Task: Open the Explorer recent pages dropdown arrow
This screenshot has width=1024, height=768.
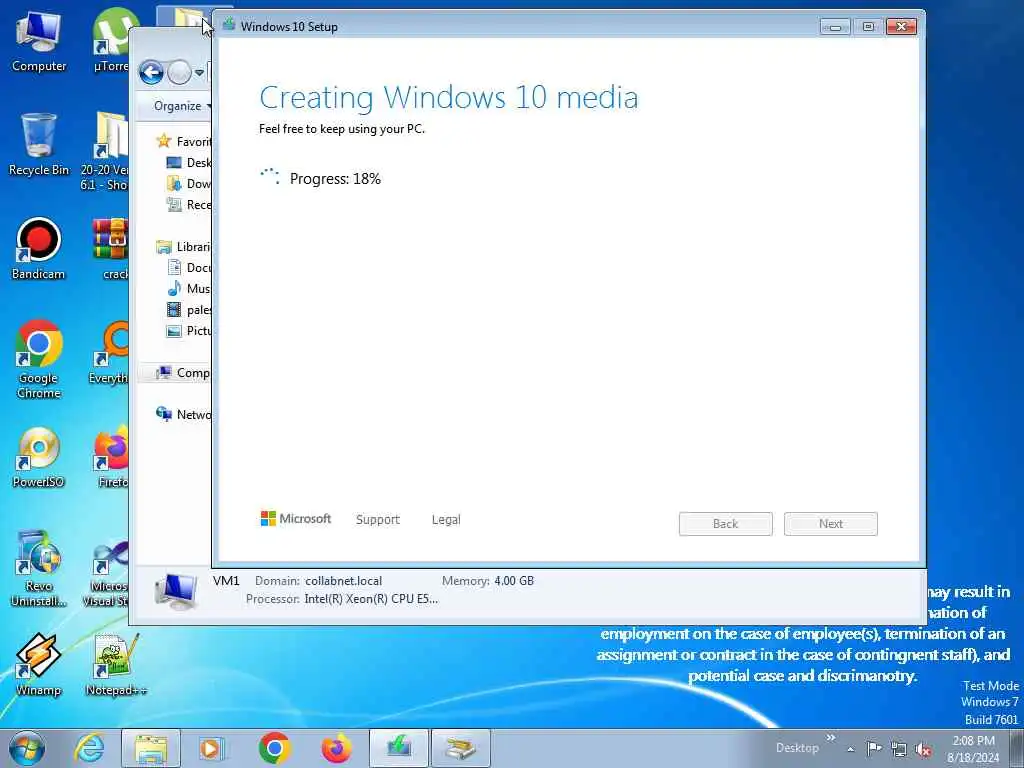Action: (x=199, y=73)
